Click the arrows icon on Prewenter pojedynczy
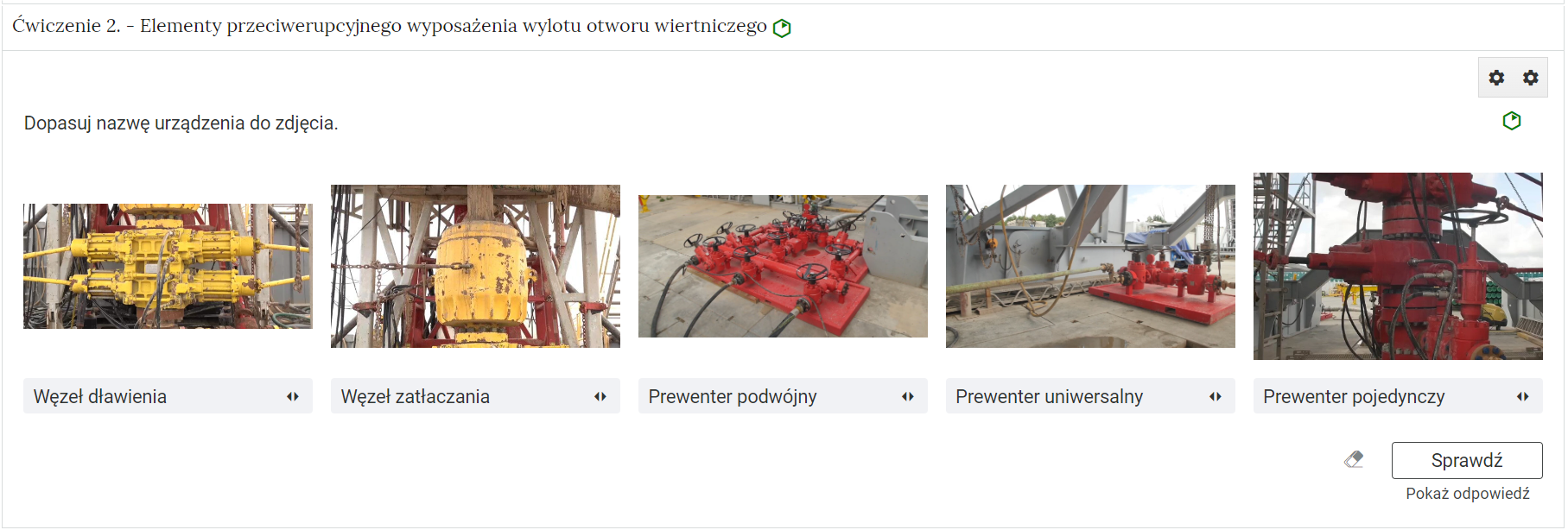1568x530 pixels. tap(1522, 396)
